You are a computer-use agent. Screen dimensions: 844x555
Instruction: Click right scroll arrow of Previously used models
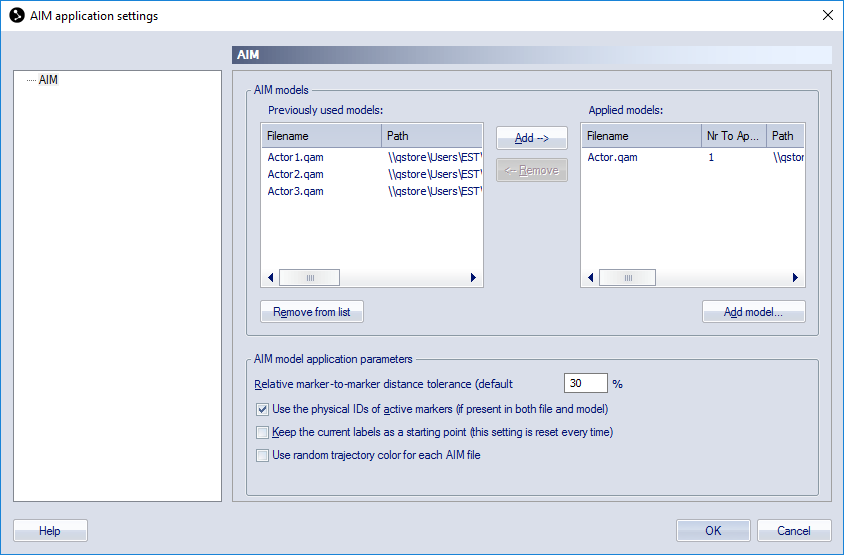click(x=473, y=278)
